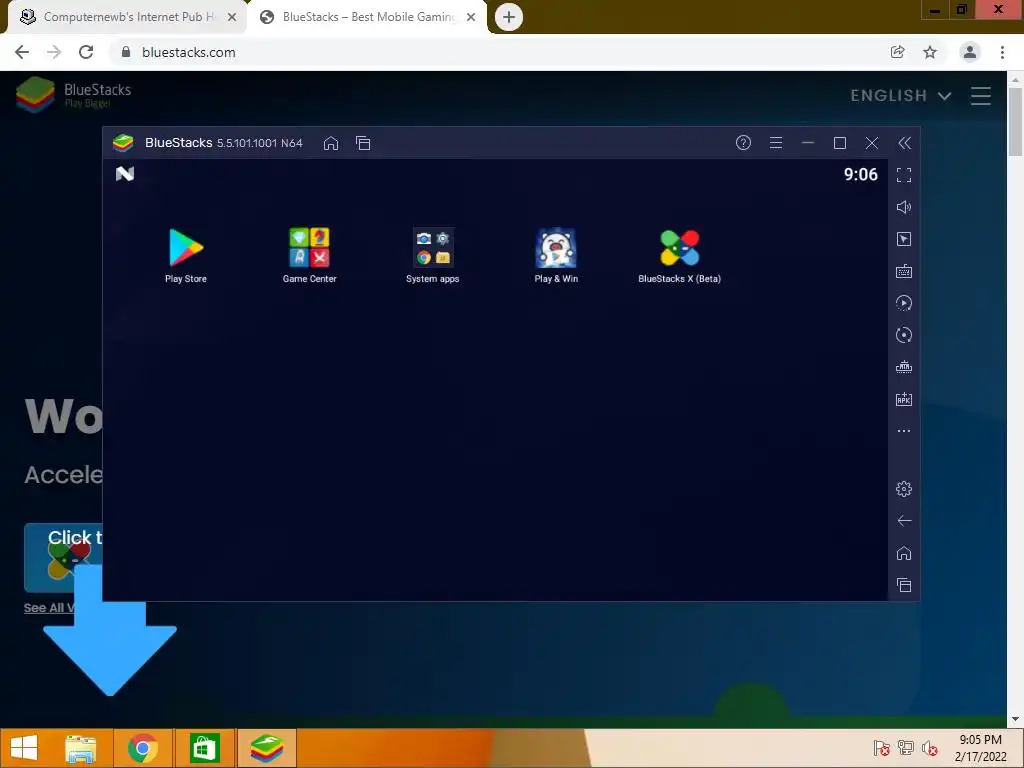The height and width of the screenshot is (768, 1024).
Task: Open the BlueStacks hamburger menu in title bar
Action: pyautogui.click(x=776, y=142)
